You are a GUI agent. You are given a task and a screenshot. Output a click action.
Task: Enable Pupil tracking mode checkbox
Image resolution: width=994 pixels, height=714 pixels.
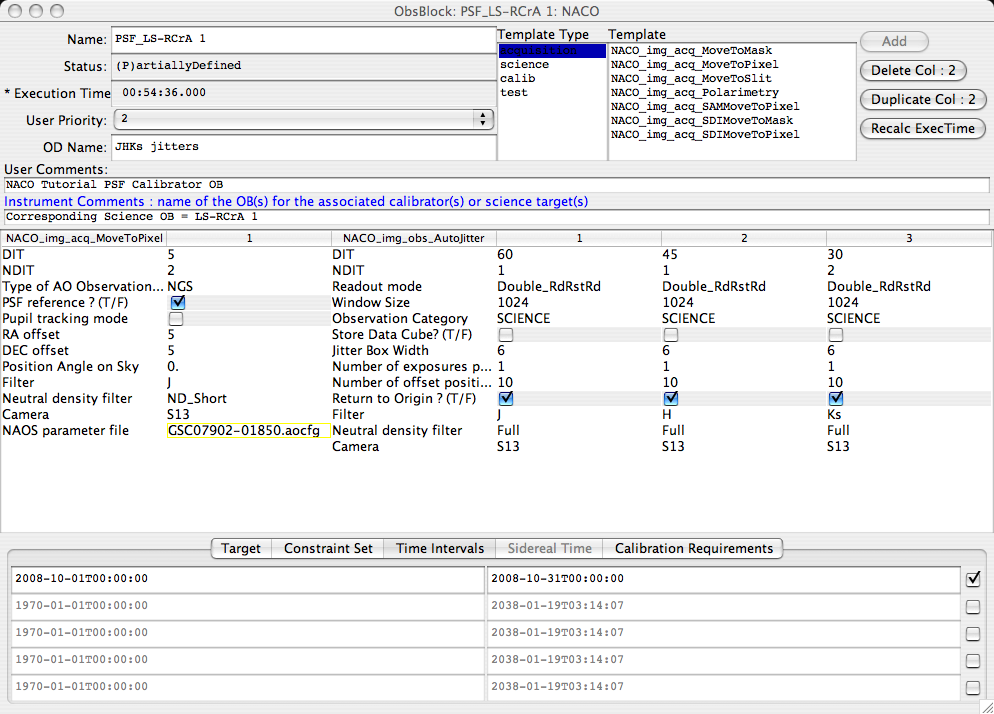click(x=176, y=318)
